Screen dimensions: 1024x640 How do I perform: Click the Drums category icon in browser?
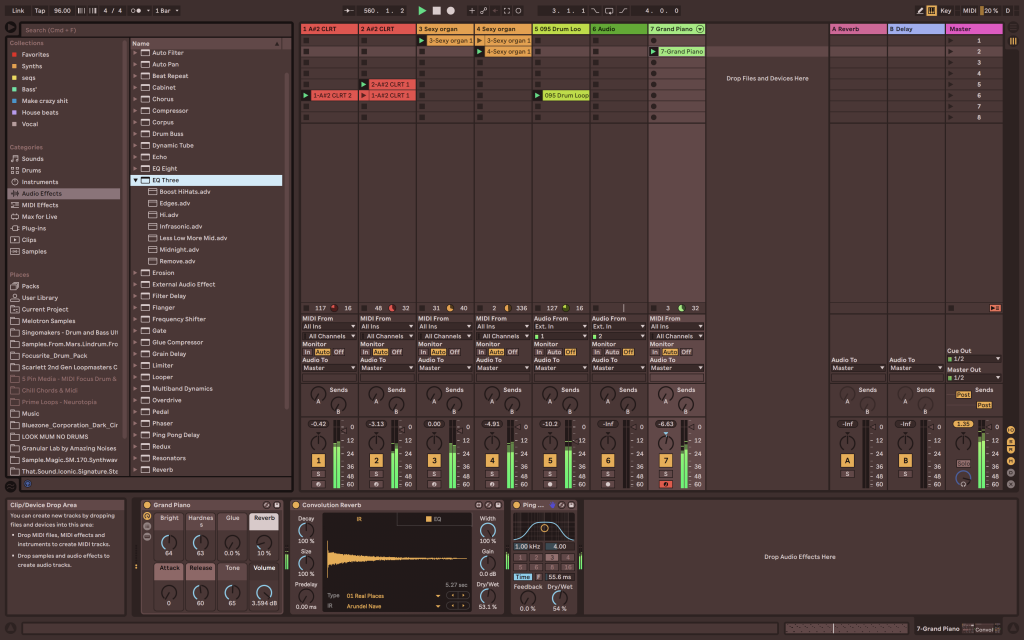pos(14,170)
